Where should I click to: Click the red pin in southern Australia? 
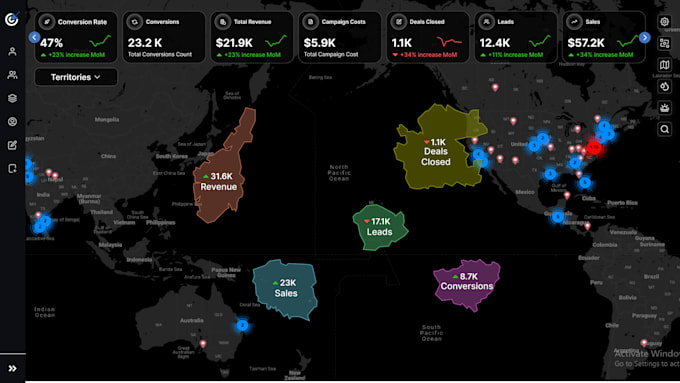203,344
